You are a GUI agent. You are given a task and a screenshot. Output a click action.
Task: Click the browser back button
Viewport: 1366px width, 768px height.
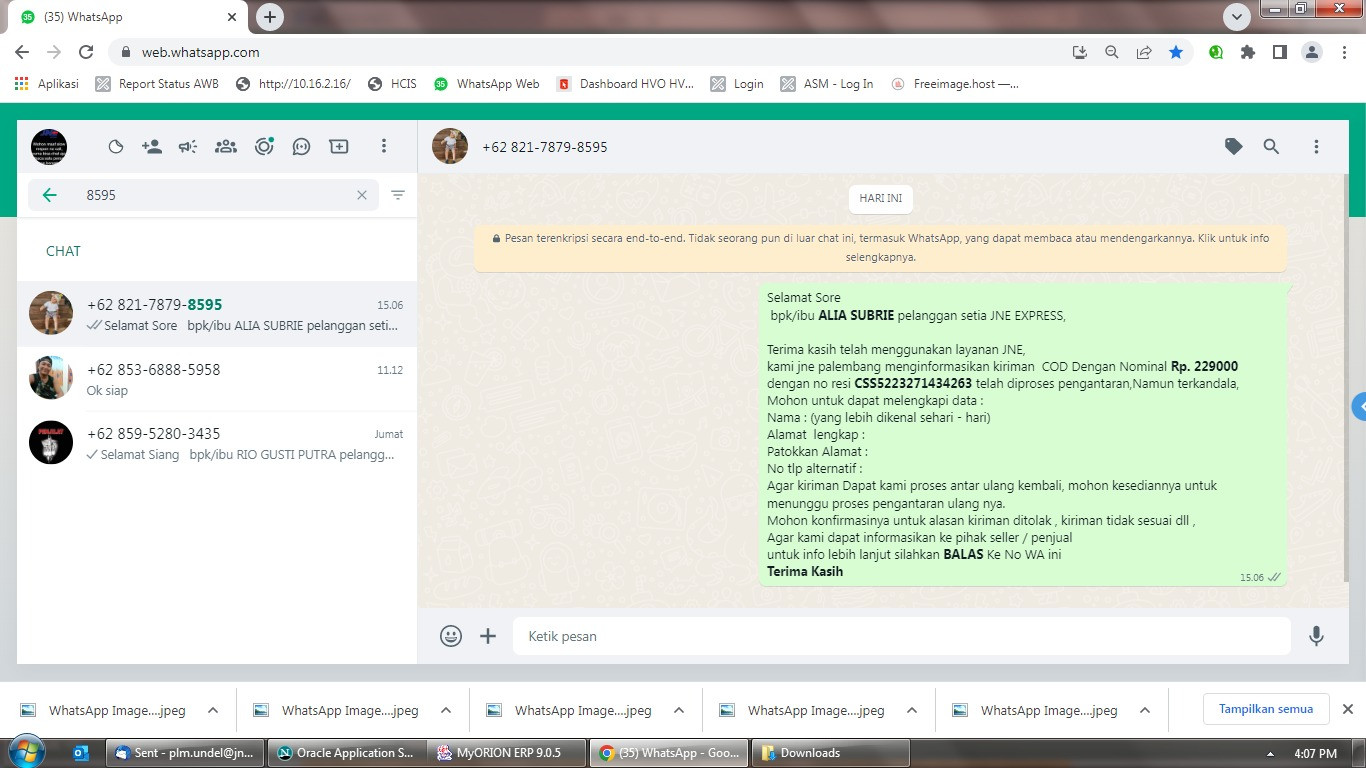click(x=22, y=52)
